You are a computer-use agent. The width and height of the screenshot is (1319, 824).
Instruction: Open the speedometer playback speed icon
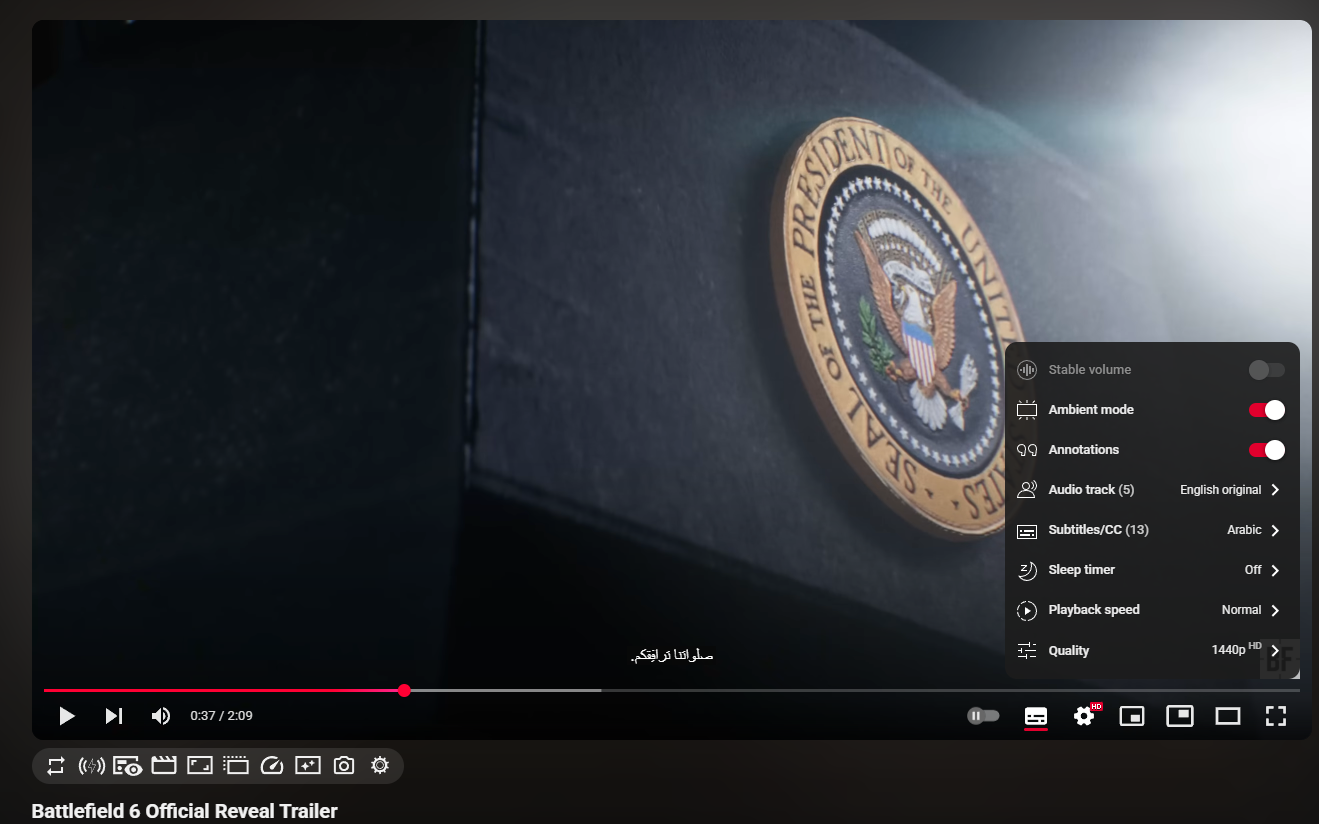272,766
